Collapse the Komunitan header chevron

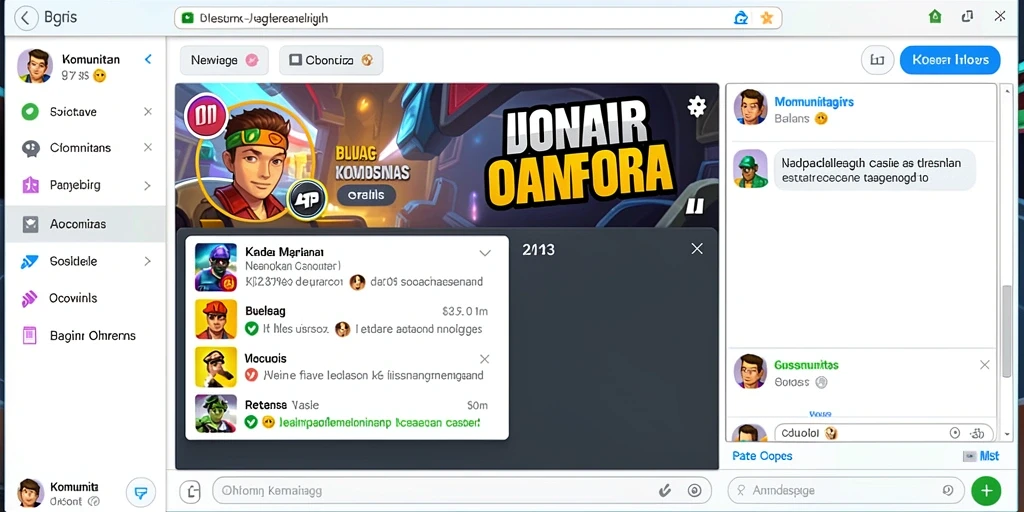(148, 59)
